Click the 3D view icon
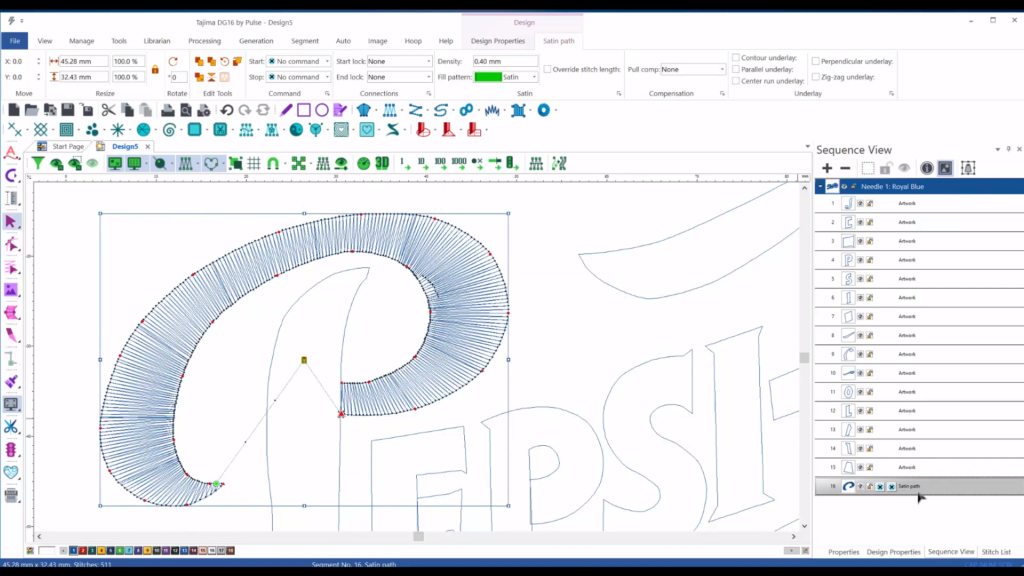Screen dimensions: 1024x576 pyautogui.click(x=381, y=163)
